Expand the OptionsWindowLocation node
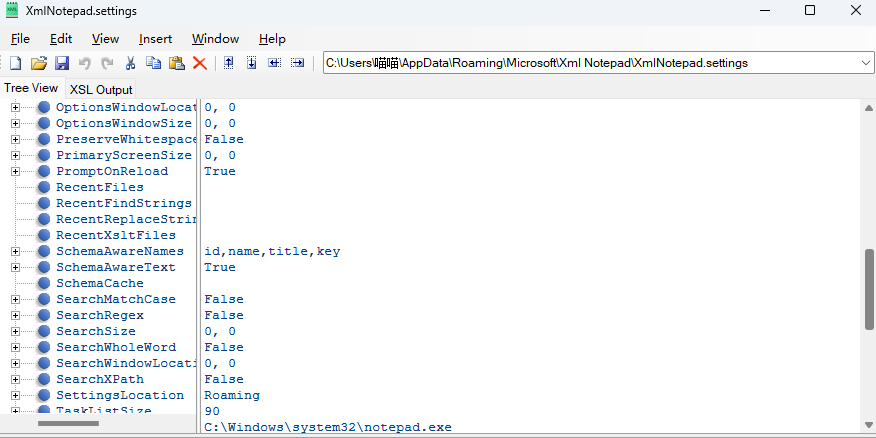876x438 pixels. [x=15, y=107]
